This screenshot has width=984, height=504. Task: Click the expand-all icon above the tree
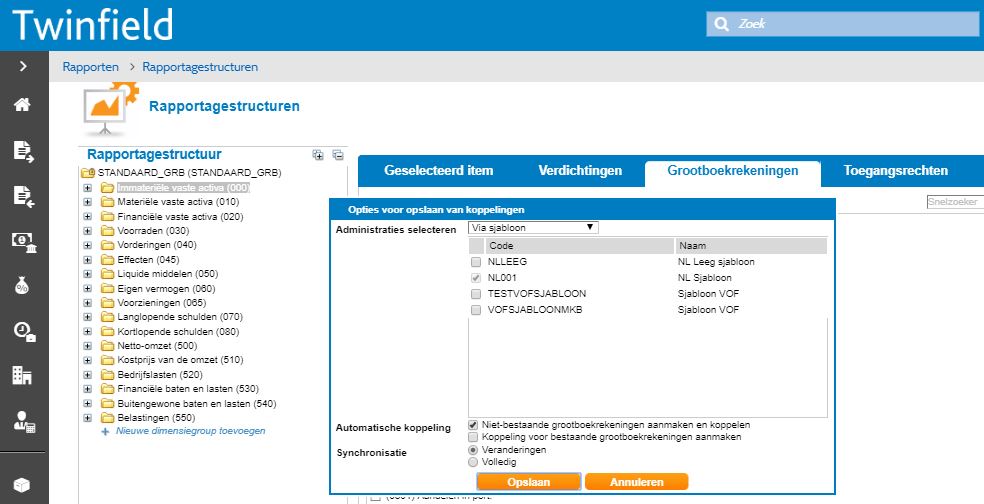318,155
